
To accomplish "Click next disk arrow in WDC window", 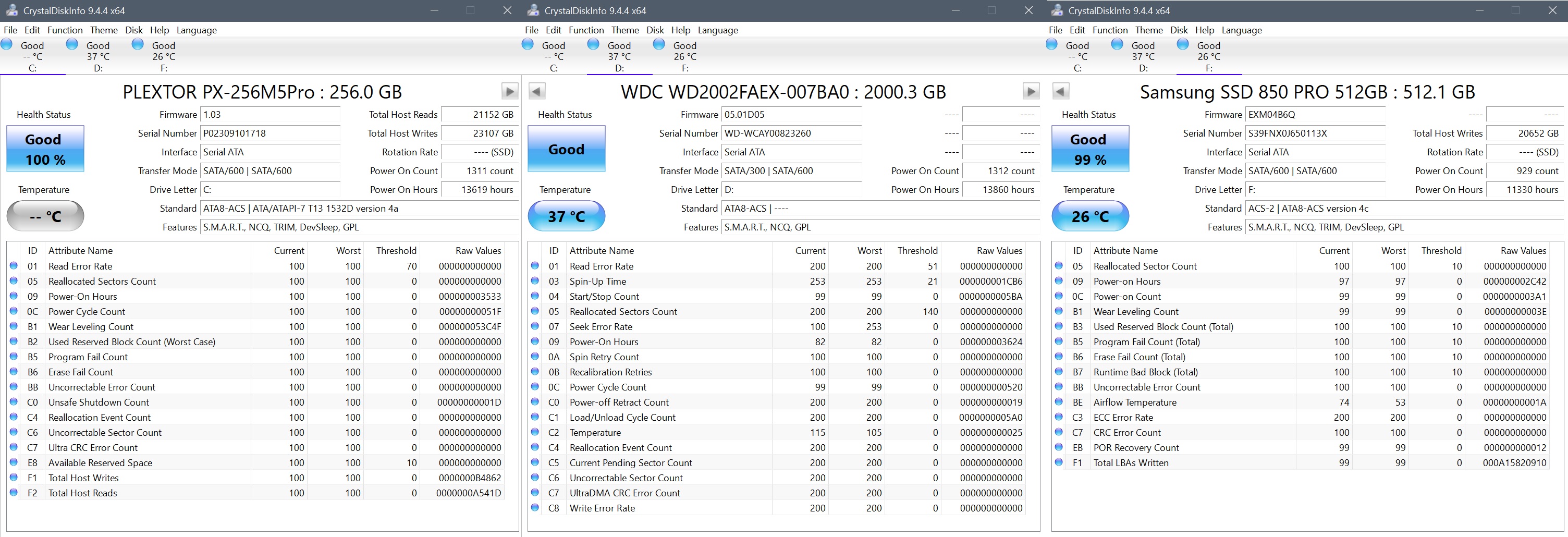I will [x=1031, y=91].
